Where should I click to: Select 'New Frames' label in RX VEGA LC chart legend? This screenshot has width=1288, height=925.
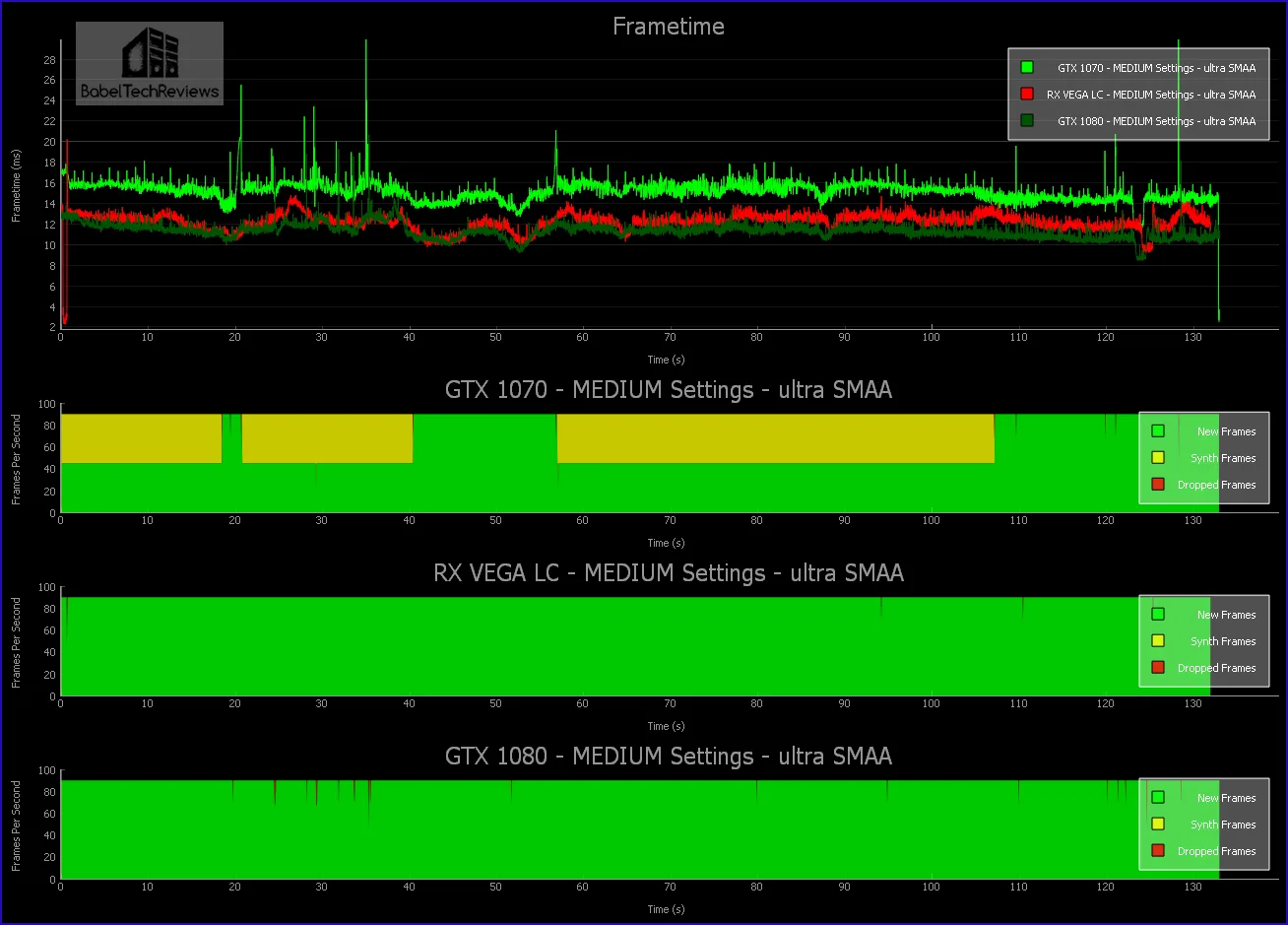1226,615
